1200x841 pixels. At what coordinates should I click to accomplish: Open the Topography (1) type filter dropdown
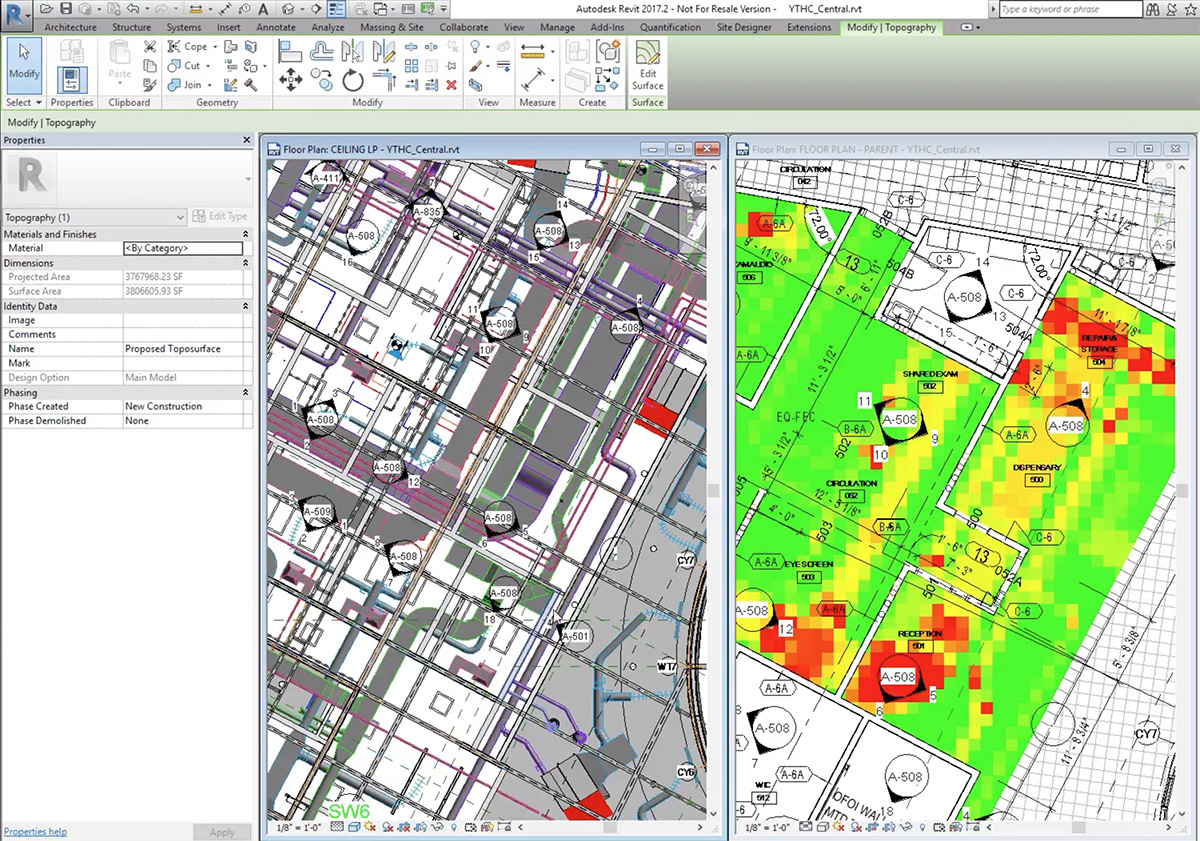pyautogui.click(x=95, y=217)
